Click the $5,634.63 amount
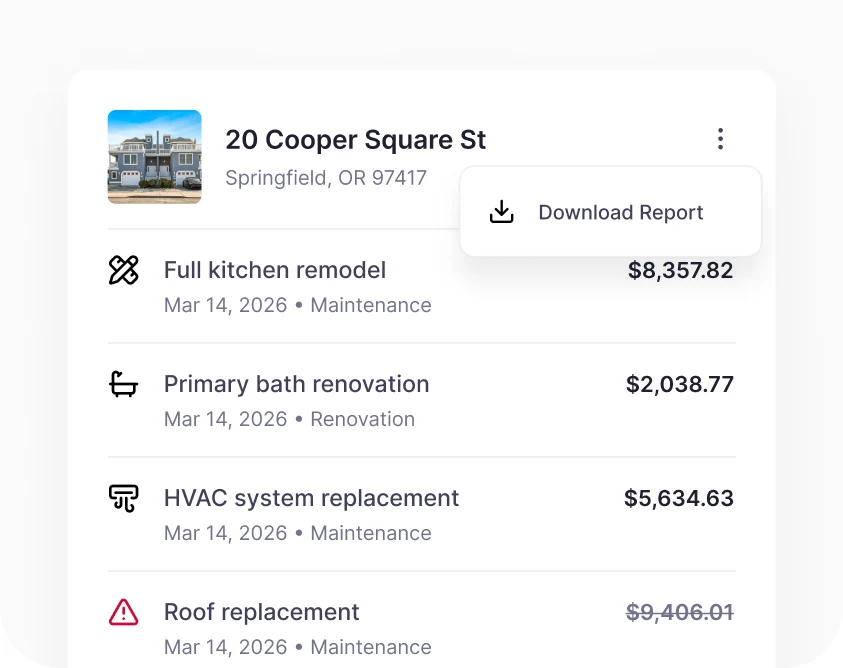The height and width of the screenshot is (668, 843). tap(679, 498)
